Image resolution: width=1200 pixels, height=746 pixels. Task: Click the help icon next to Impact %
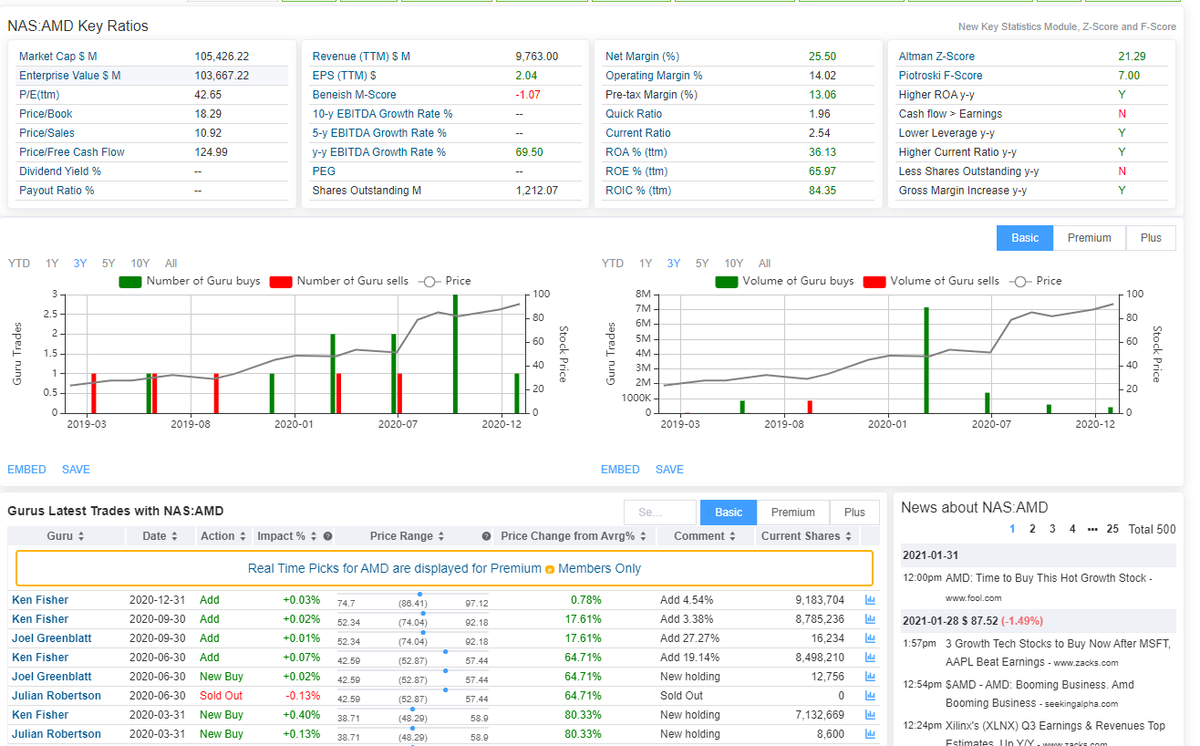pyautogui.click(x=328, y=536)
